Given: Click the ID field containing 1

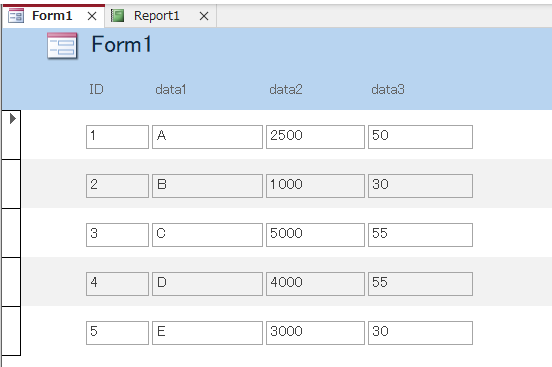Looking at the screenshot, I should point(117,137).
